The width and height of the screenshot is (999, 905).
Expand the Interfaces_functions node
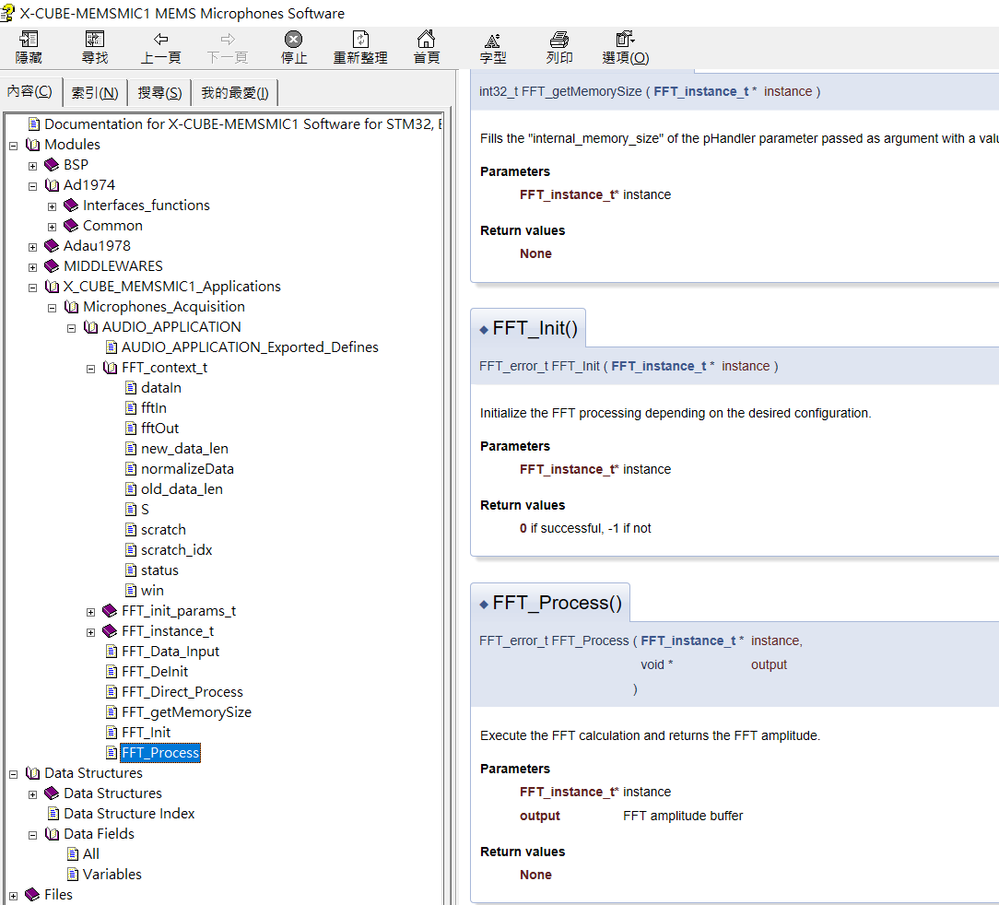[52, 207]
